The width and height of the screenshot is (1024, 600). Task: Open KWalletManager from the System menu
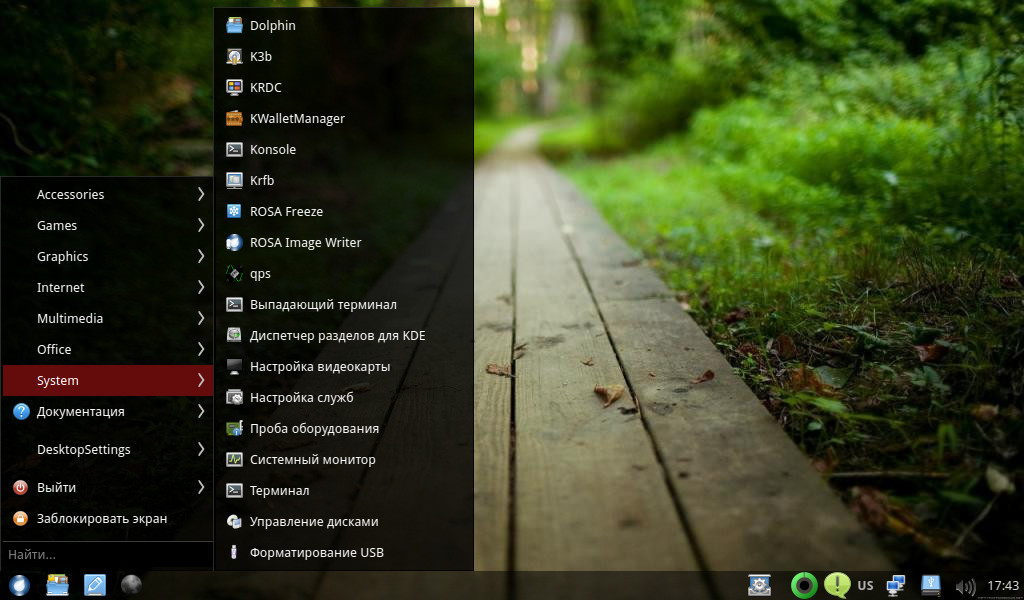point(296,119)
